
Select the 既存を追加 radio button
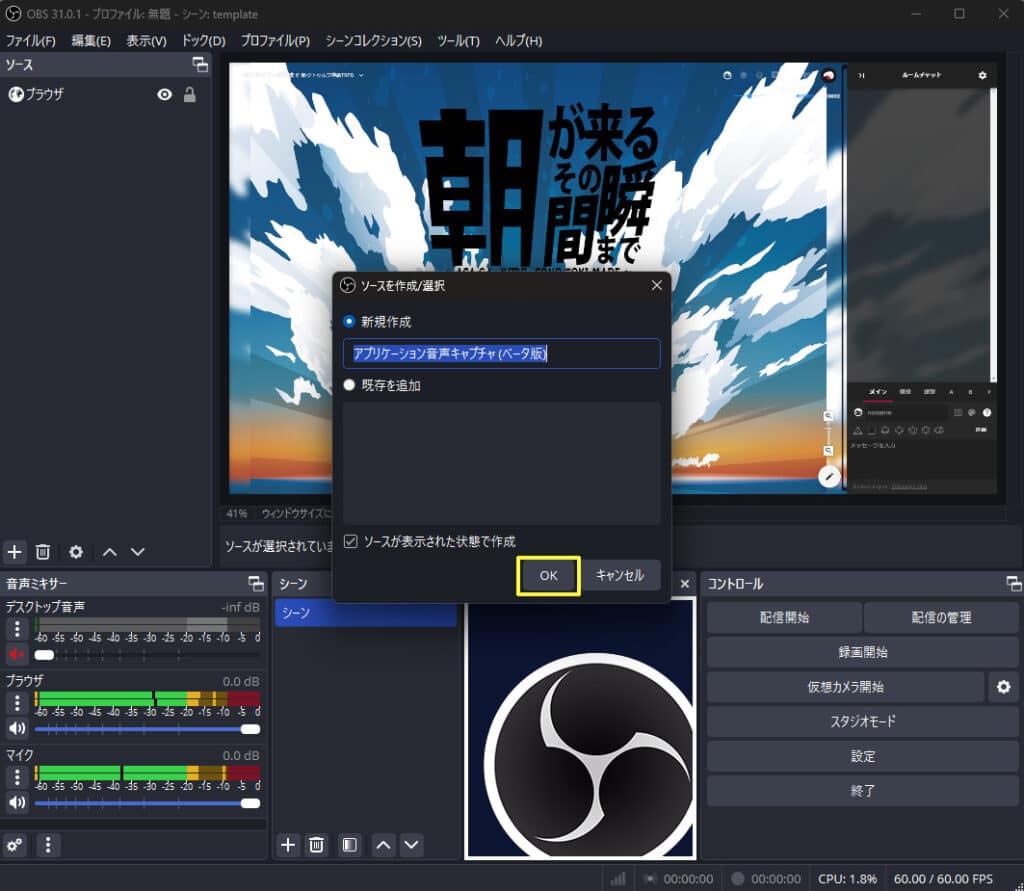pos(349,385)
